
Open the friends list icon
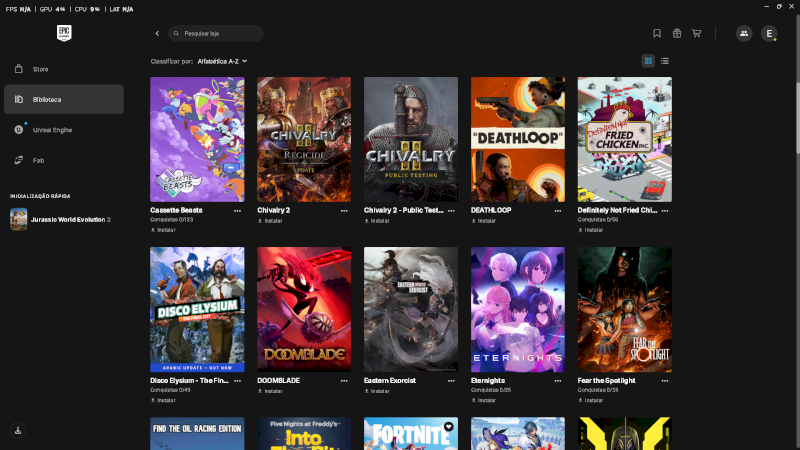744,33
